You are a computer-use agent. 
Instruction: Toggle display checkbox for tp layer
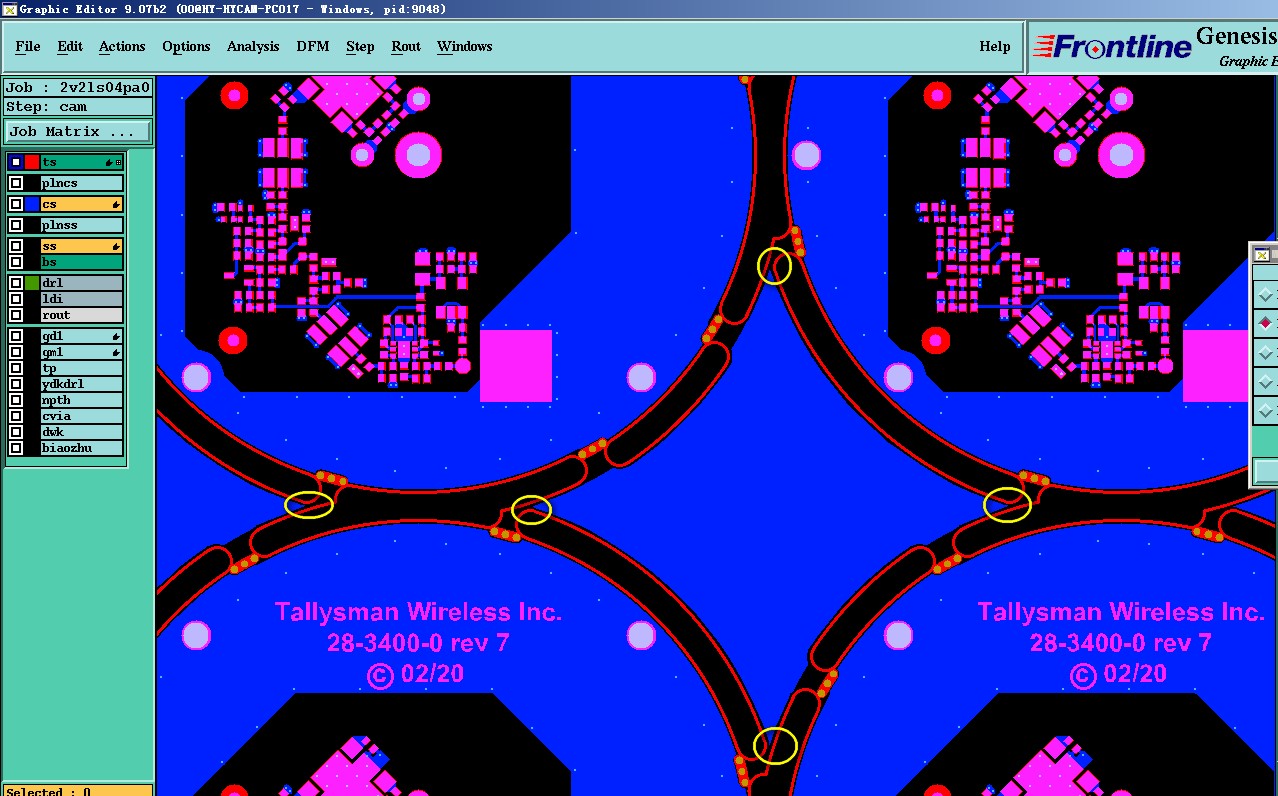16,368
